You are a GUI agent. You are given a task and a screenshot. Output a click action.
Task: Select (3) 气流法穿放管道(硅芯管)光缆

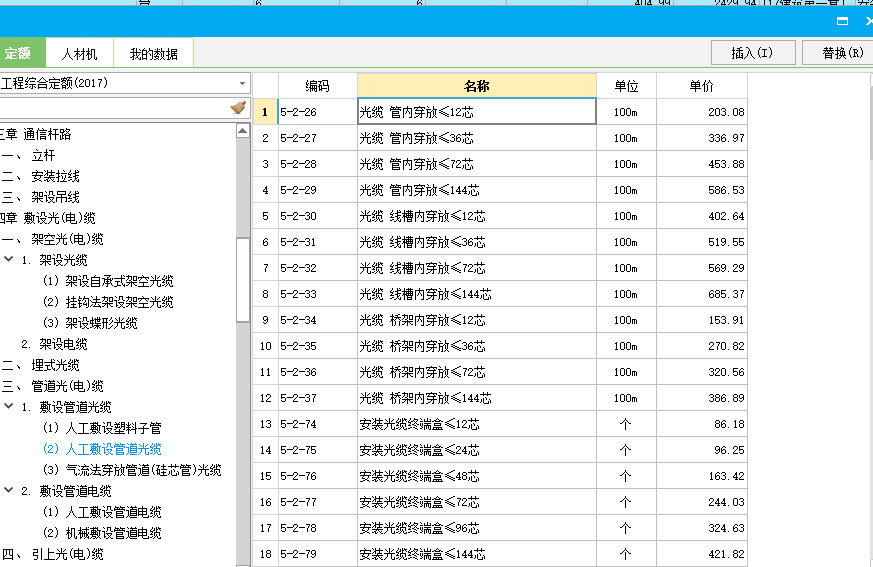(132, 470)
